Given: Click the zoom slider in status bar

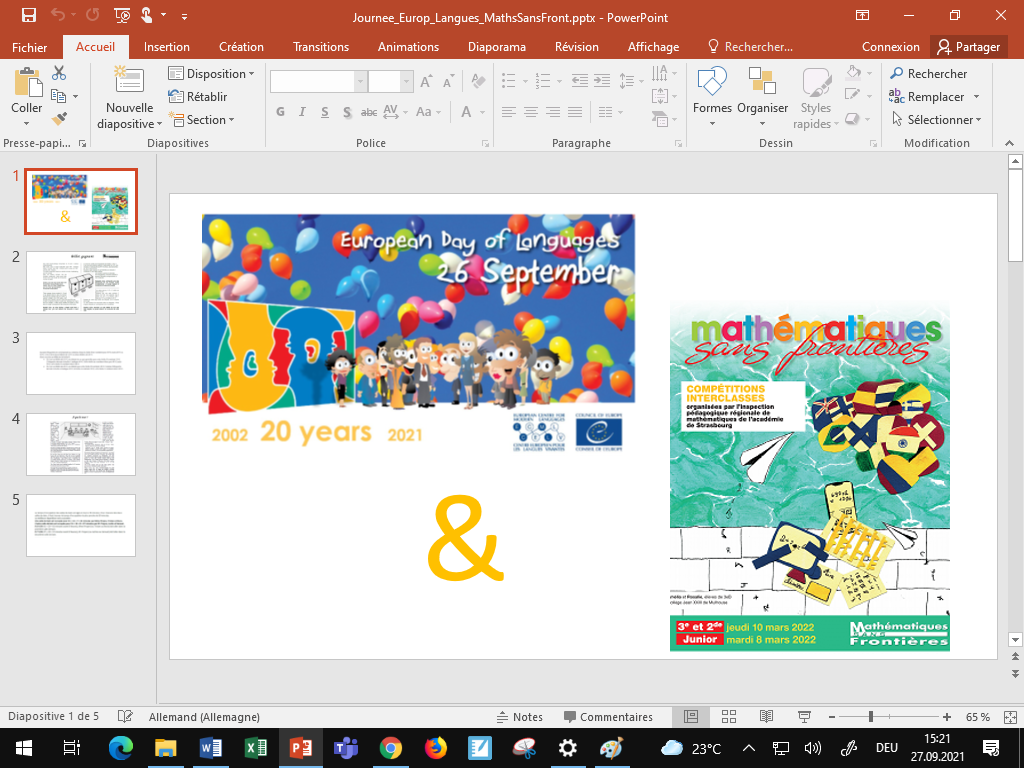Looking at the screenshot, I should point(871,717).
